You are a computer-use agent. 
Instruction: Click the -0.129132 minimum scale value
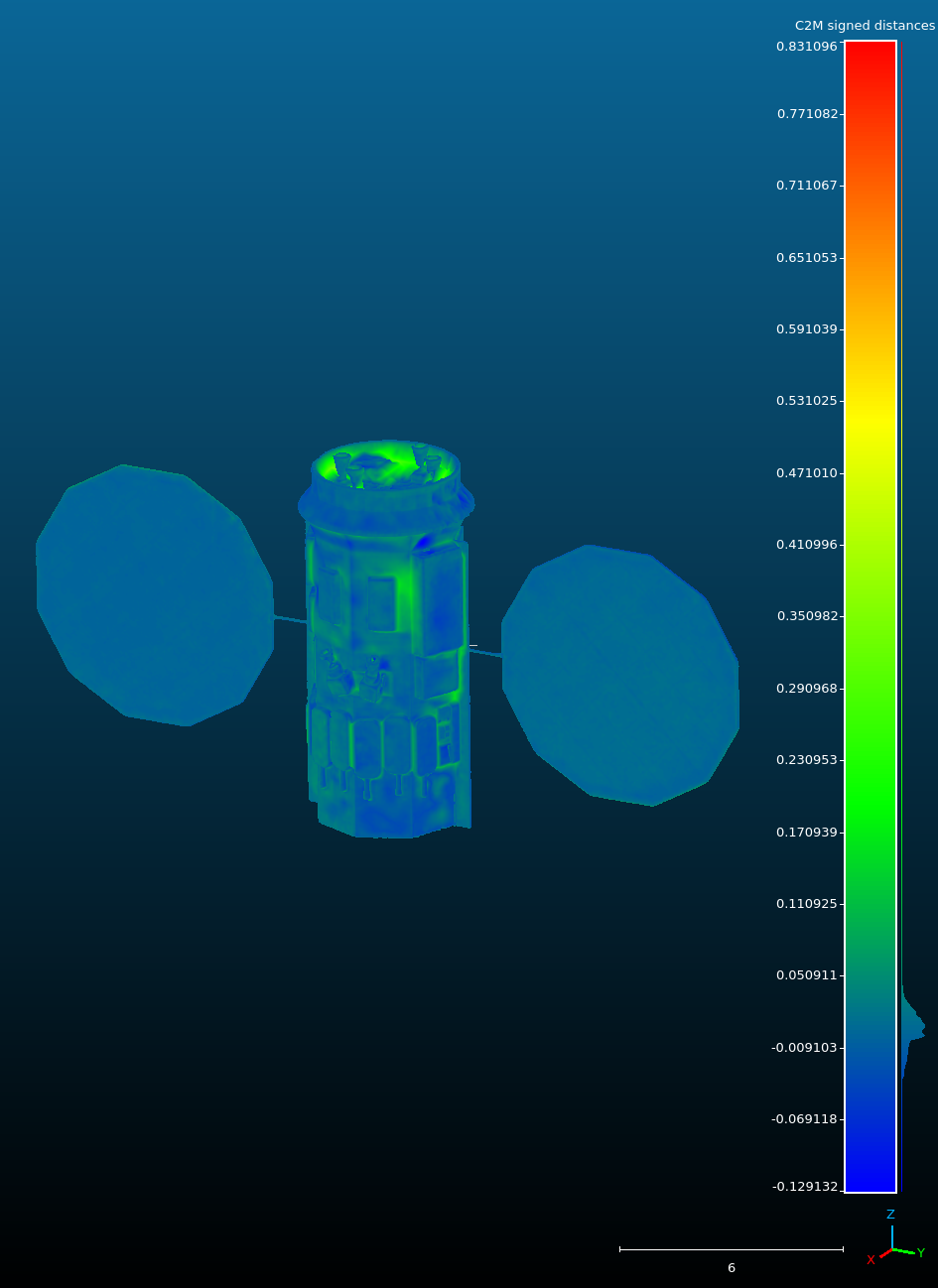(804, 1187)
